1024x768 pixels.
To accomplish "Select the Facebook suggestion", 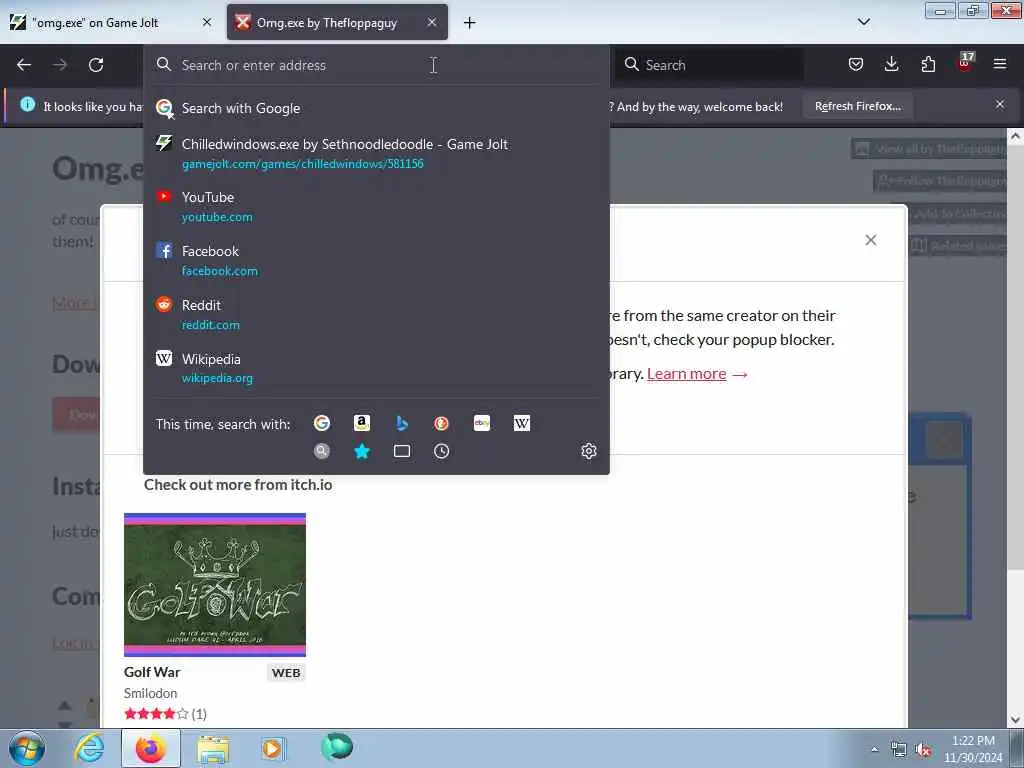I will coord(376,260).
